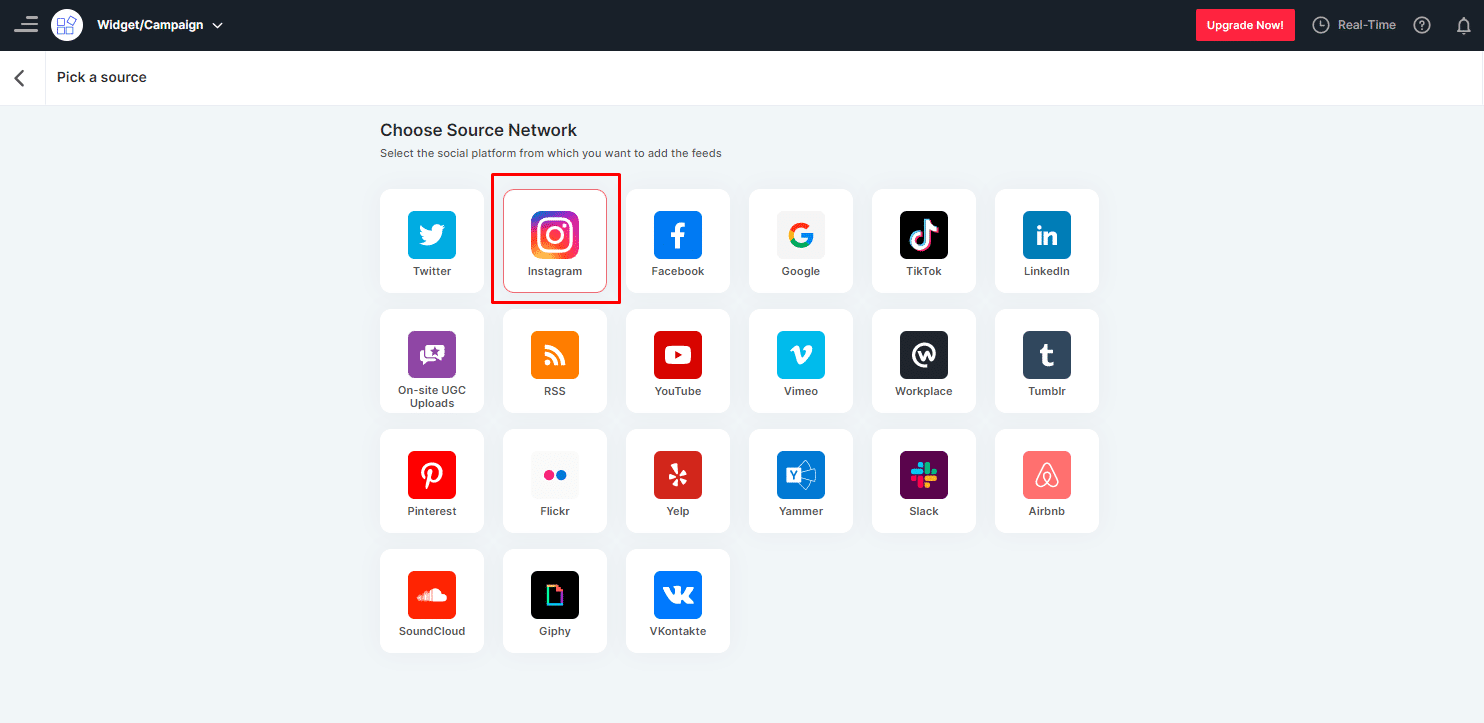The height and width of the screenshot is (723, 1484).
Task: Choose On-site UGC Uploads source
Action: (x=432, y=360)
